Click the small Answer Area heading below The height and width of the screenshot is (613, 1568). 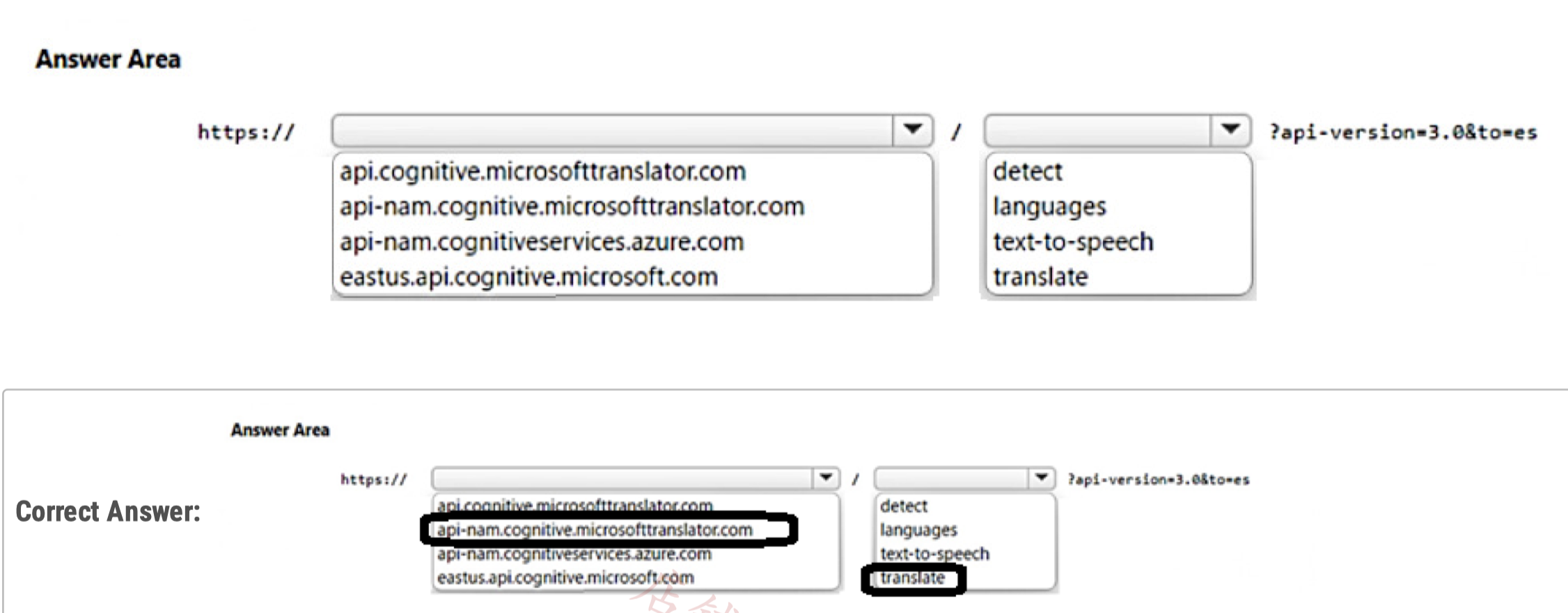pos(280,430)
